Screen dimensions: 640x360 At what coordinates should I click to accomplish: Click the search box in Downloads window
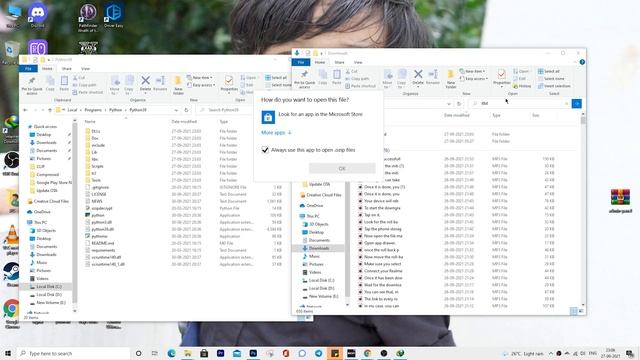(519, 104)
